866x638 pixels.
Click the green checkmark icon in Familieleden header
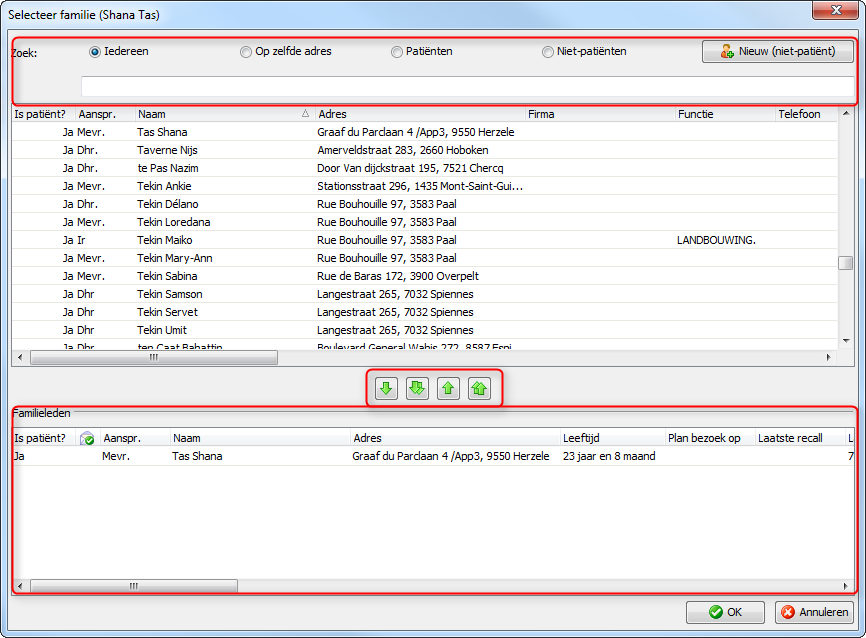pos(86,437)
